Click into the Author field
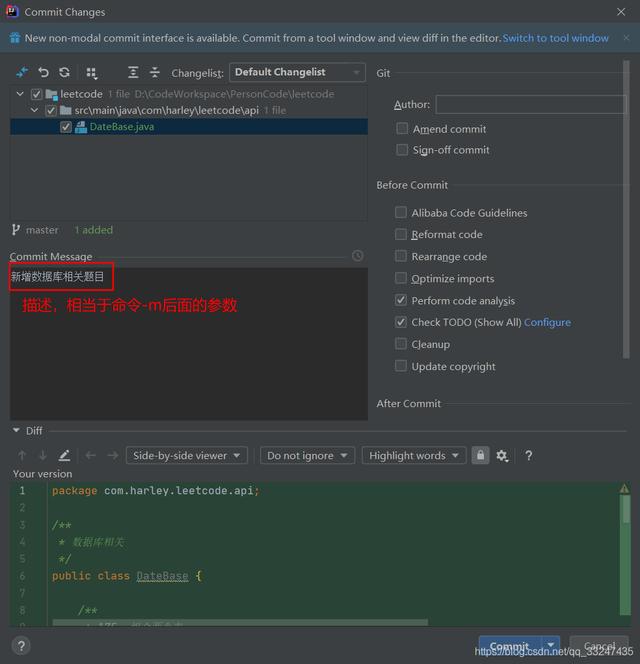This screenshot has height=664, width=640. click(531, 104)
